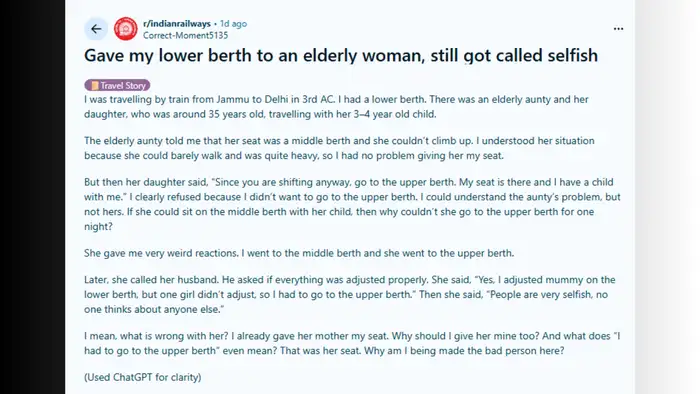Open the Correct-Moment5135 user profile
The image size is (700, 394).
point(185,35)
